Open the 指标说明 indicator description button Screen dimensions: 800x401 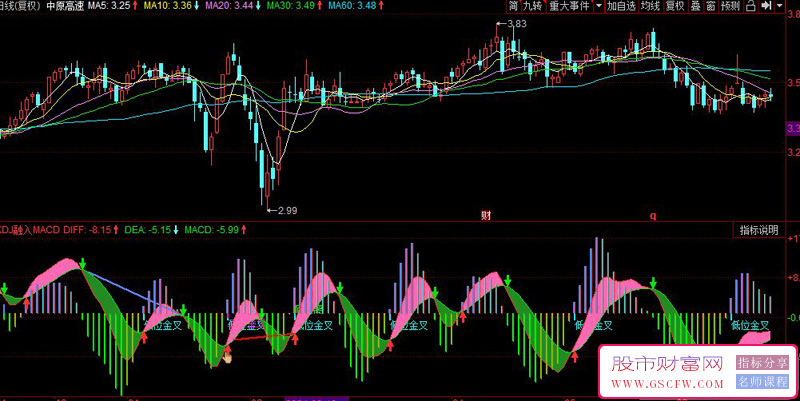click(759, 230)
